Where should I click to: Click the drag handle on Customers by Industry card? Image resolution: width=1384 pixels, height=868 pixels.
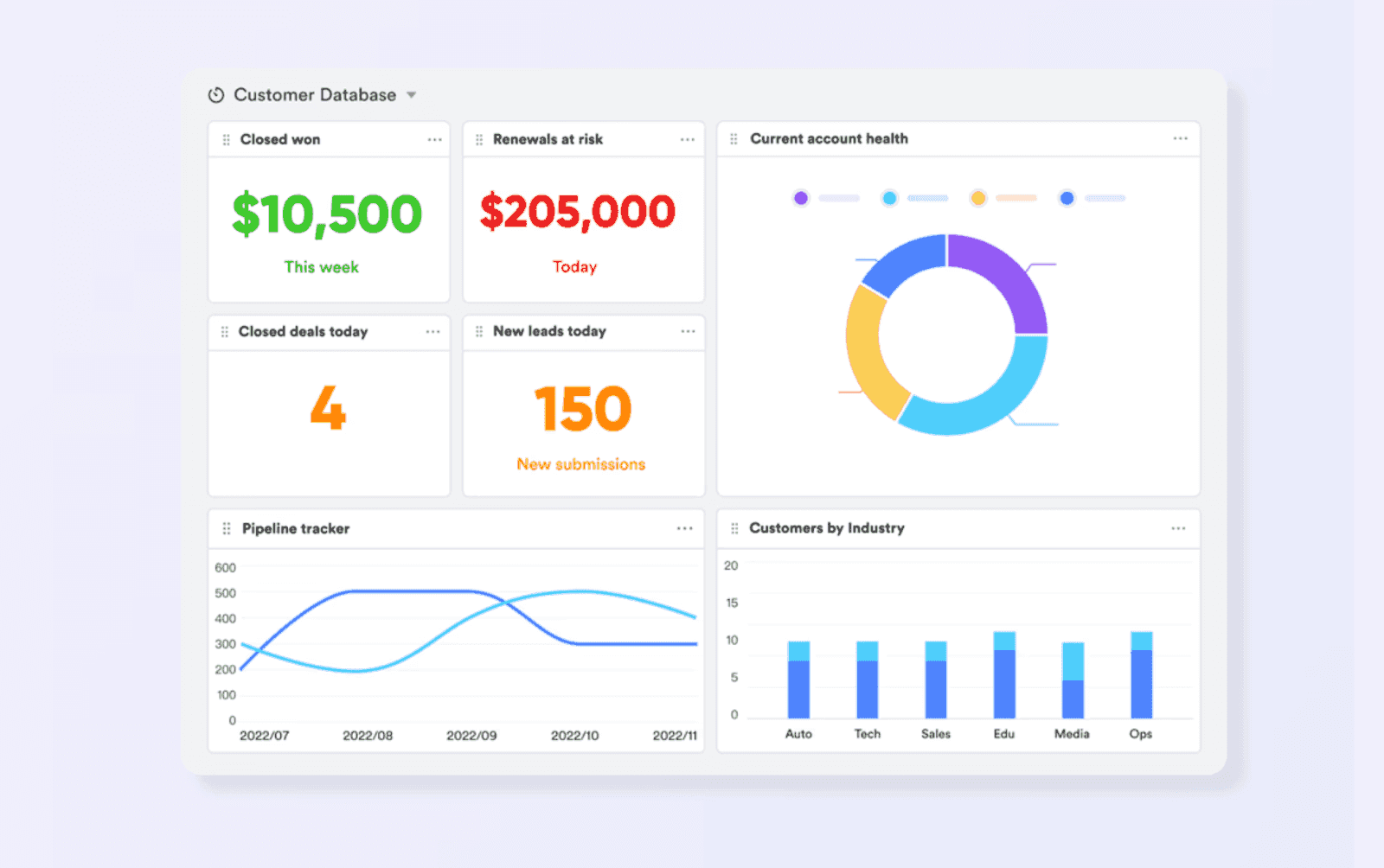point(733,528)
